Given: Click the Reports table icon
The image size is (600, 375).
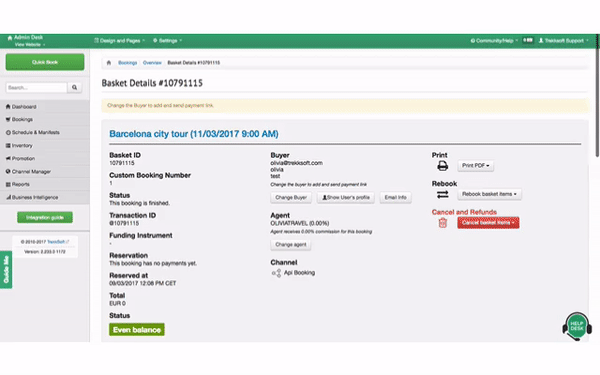Looking at the screenshot, I should click(8, 184).
